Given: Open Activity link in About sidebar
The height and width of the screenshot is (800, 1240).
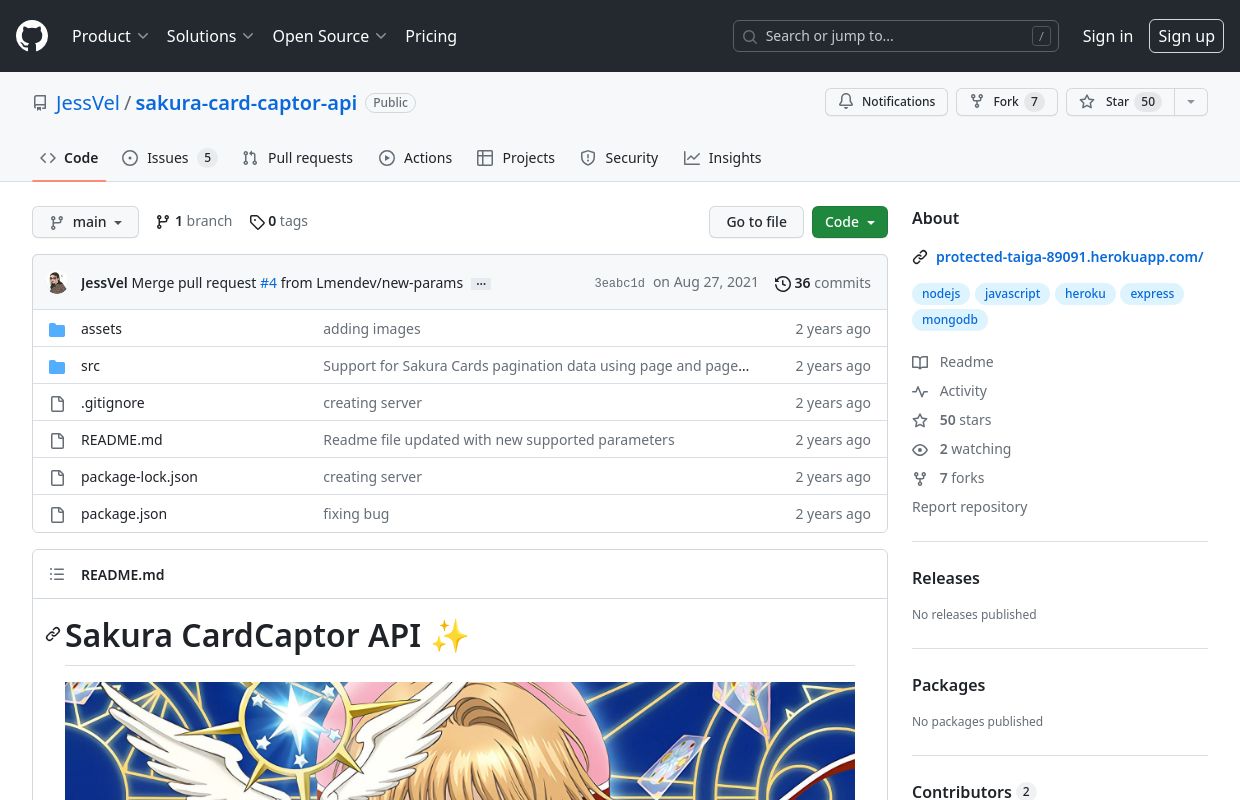Looking at the screenshot, I should point(950,391).
